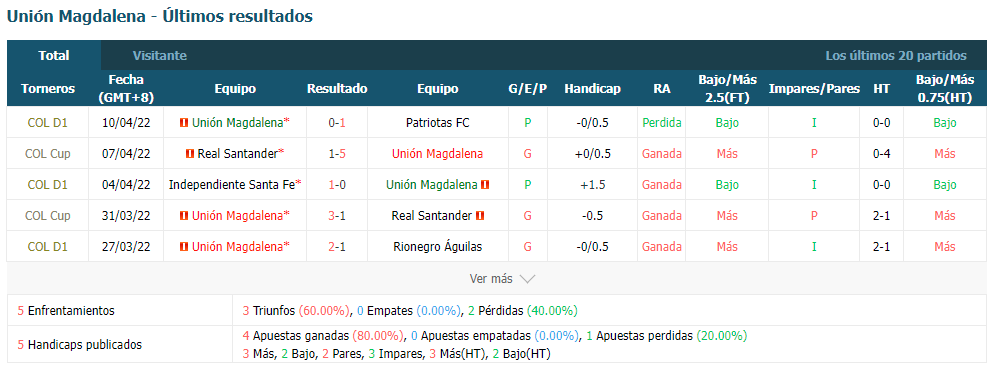The width and height of the screenshot is (995, 373).
Task: Click COL D1 tournament on 10/04/22 row
Action: tap(48, 122)
